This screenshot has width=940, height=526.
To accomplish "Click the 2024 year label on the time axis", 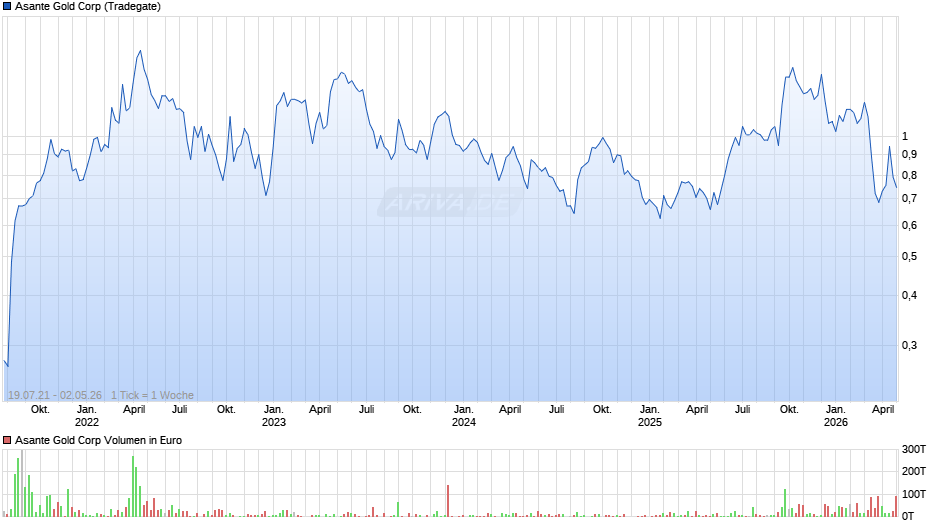I will pos(463,422).
